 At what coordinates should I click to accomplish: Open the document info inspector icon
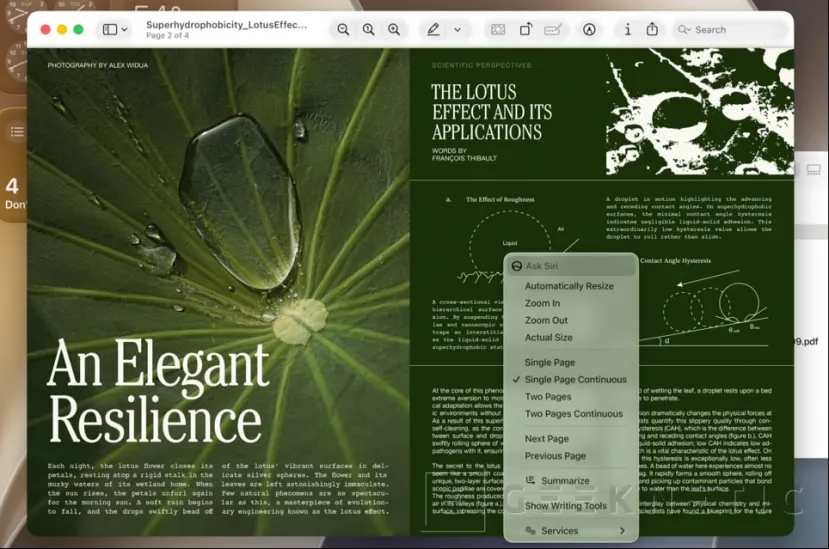(x=628, y=30)
